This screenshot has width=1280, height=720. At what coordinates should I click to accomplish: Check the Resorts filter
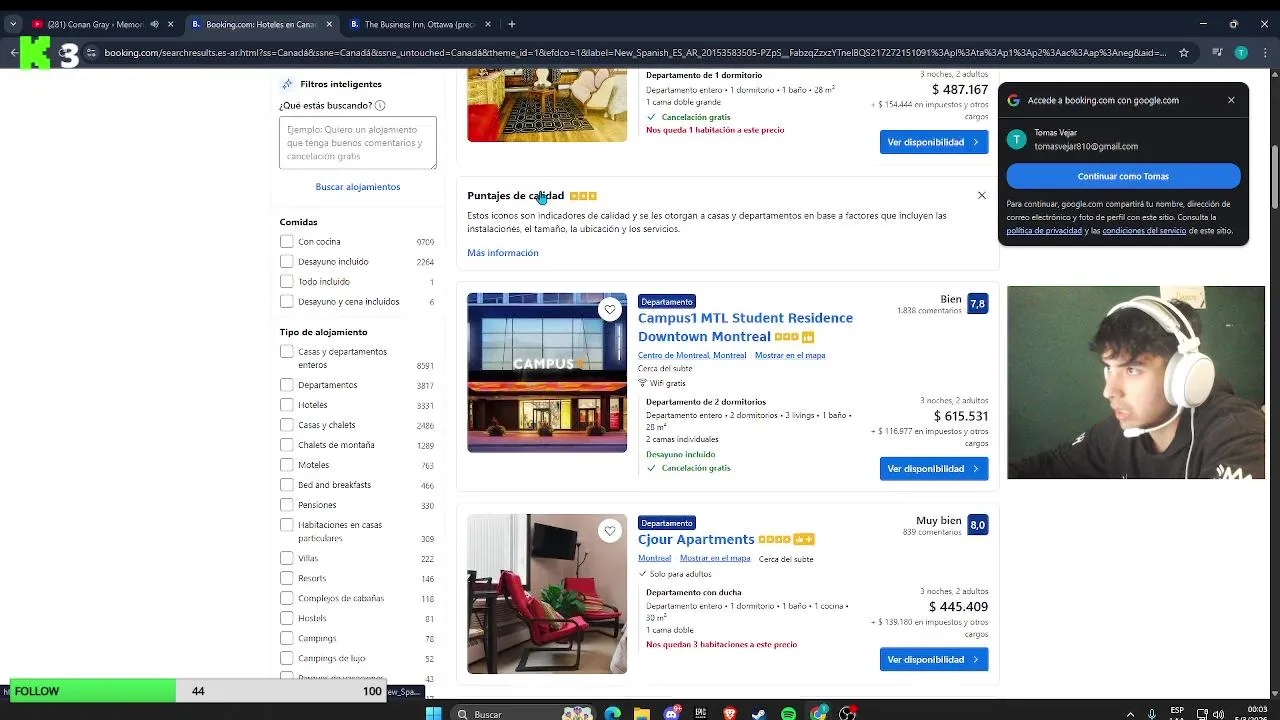click(287, 577)
